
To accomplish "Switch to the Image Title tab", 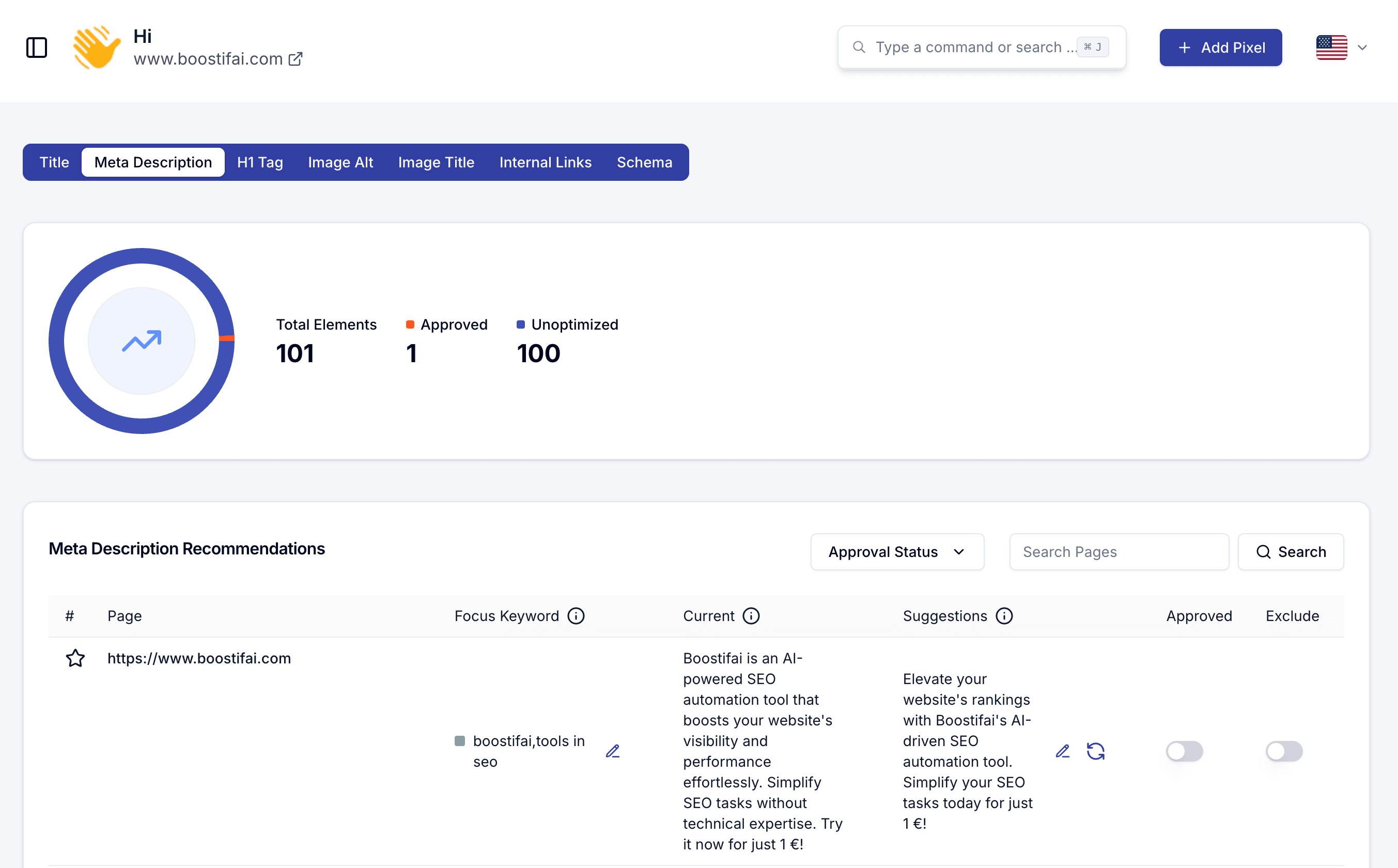I will 436,162.
